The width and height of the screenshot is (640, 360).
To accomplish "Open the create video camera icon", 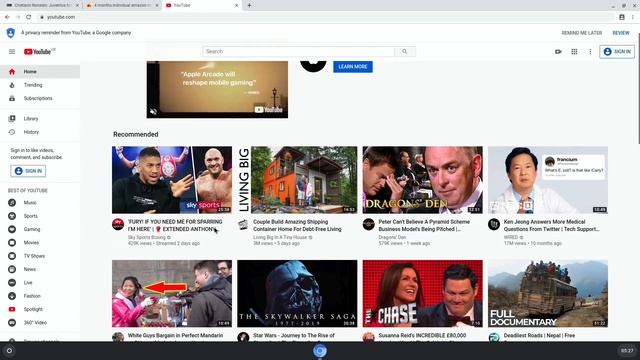I will pos(558,51).
